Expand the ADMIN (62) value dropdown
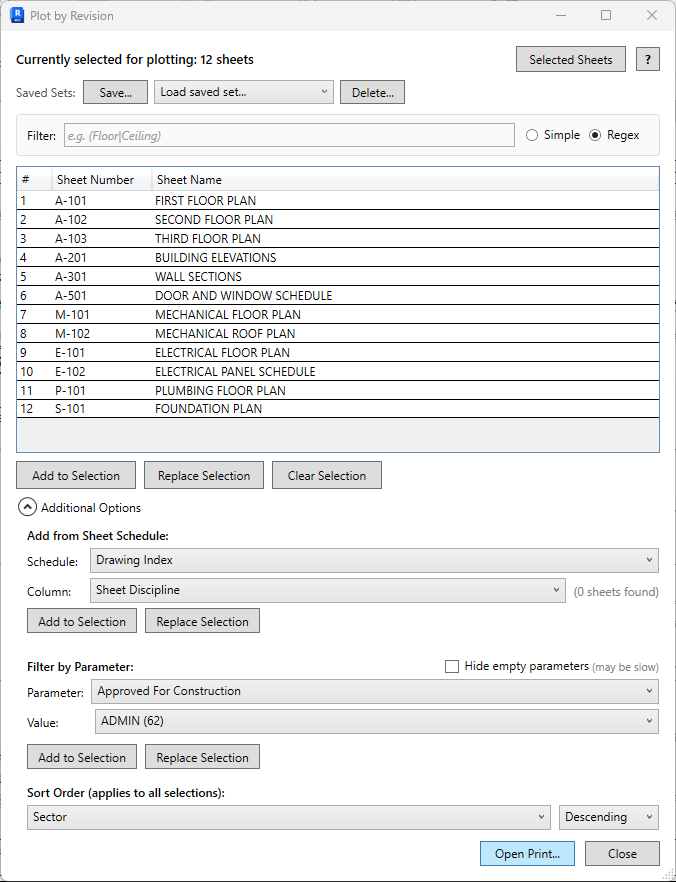The height and width of the screenshot is (882, 676). click(x=374, y=720)
